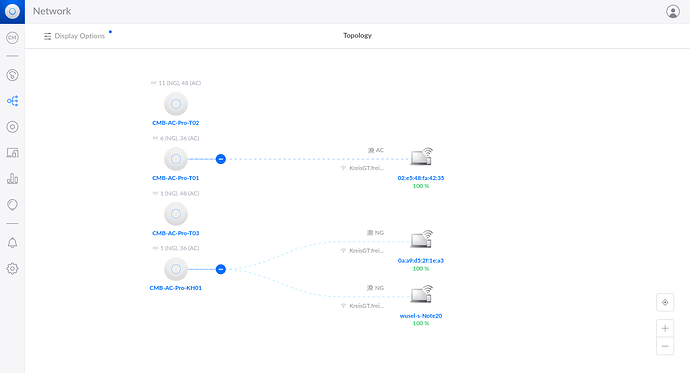Collapse clients of CMB-AC-Pro-T01

point(221,159)
